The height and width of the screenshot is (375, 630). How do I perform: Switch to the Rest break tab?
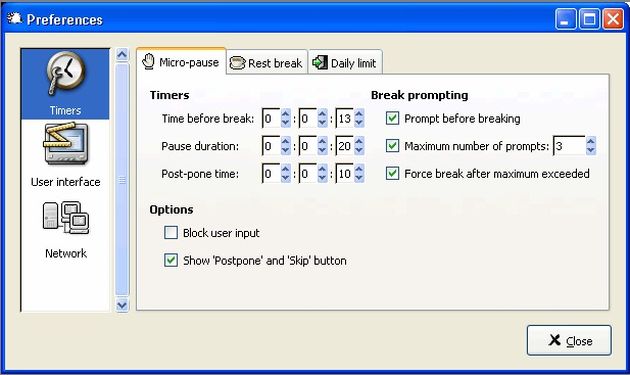click(x=267, y=63)
